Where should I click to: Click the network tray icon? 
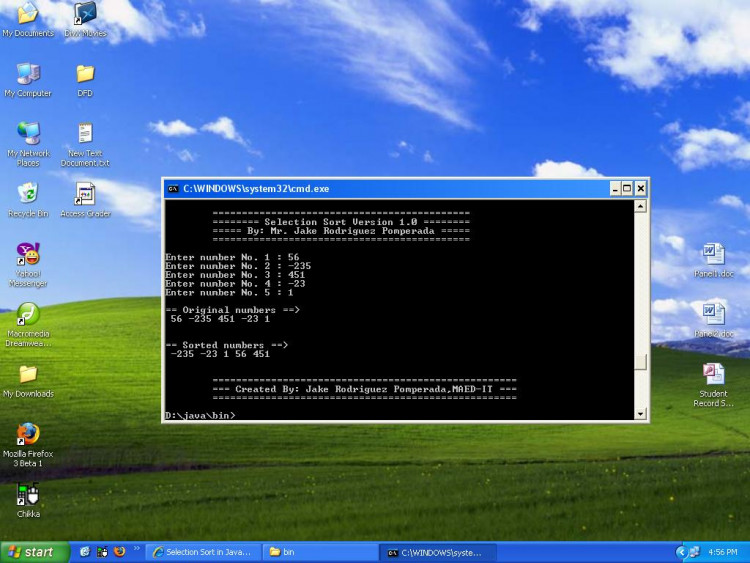coord(694,552)
